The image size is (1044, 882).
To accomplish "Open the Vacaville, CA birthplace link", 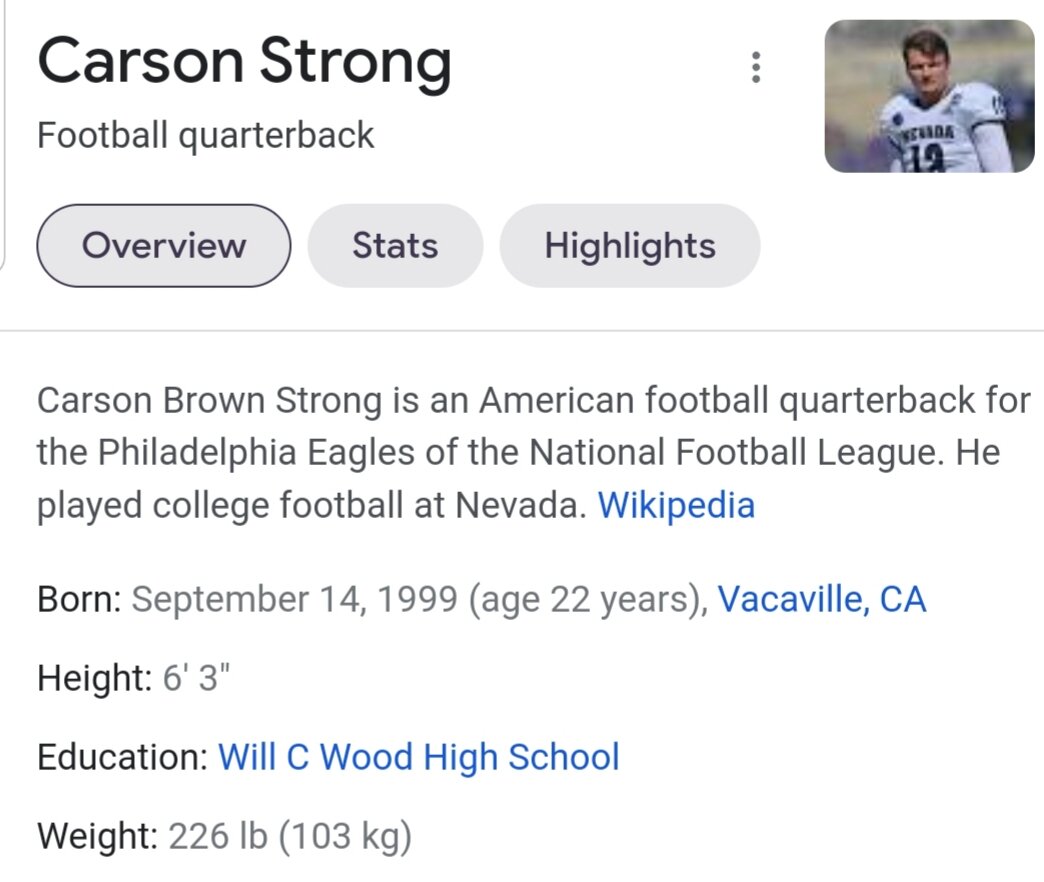I will point(822,599).
